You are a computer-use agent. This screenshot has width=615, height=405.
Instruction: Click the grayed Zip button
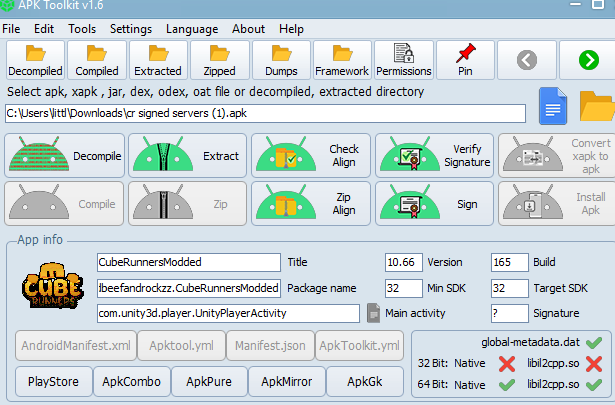coord(187,203)
